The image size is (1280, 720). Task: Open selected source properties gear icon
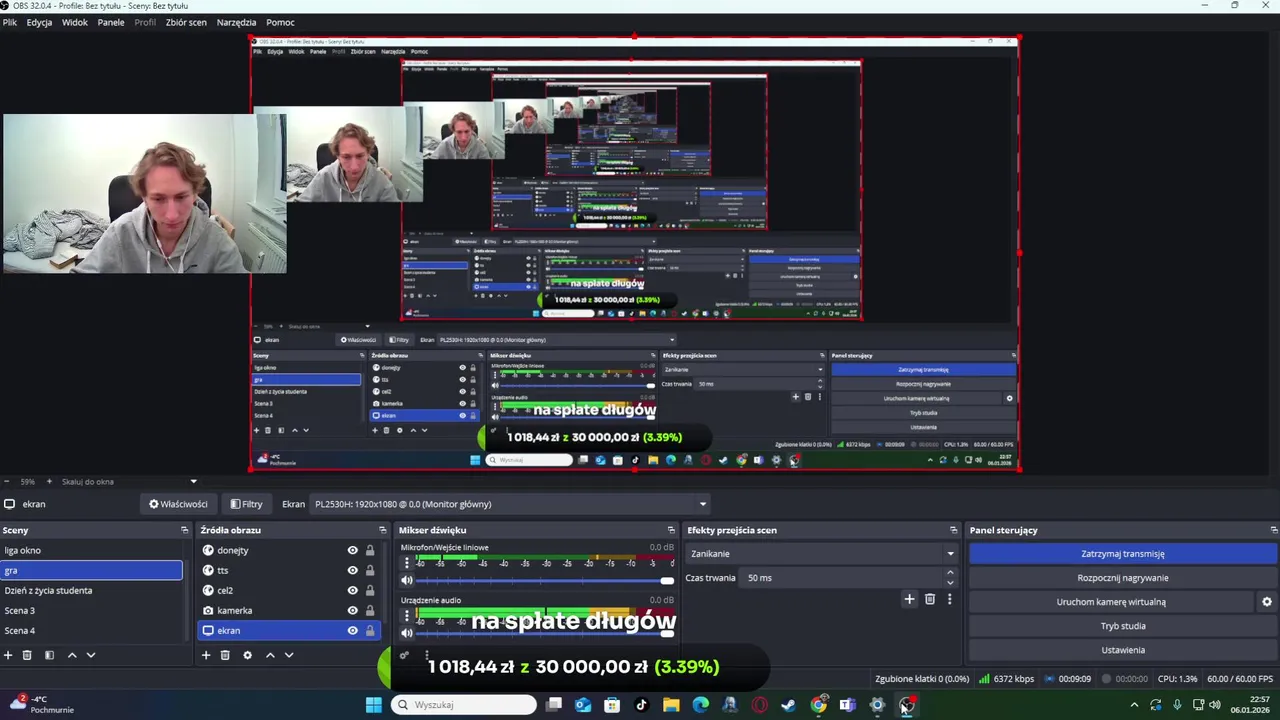pos(247,655)
